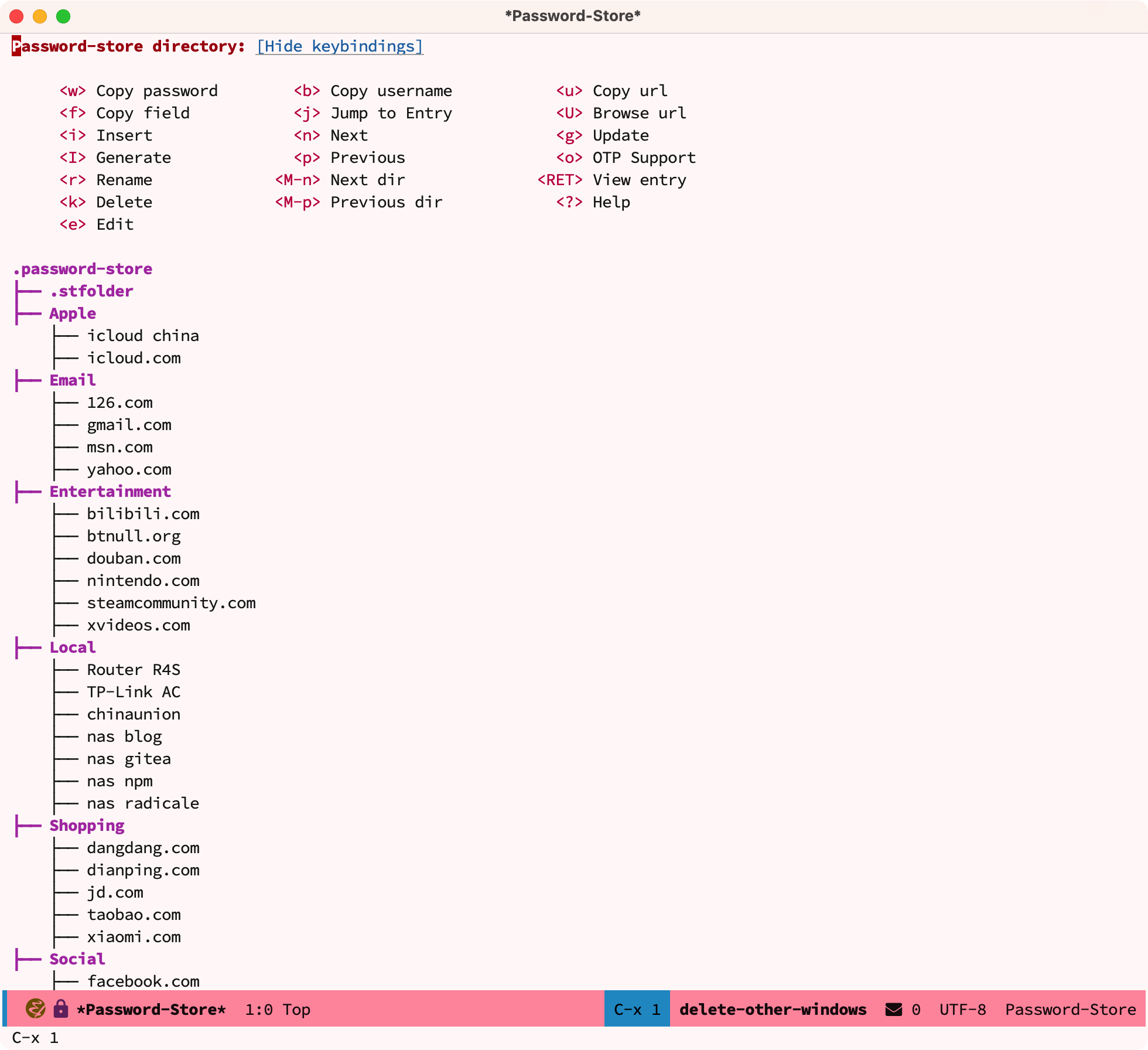Click the Copy url keybinding
Viewport: 1148px width, 1050px height.
(611, 91)
